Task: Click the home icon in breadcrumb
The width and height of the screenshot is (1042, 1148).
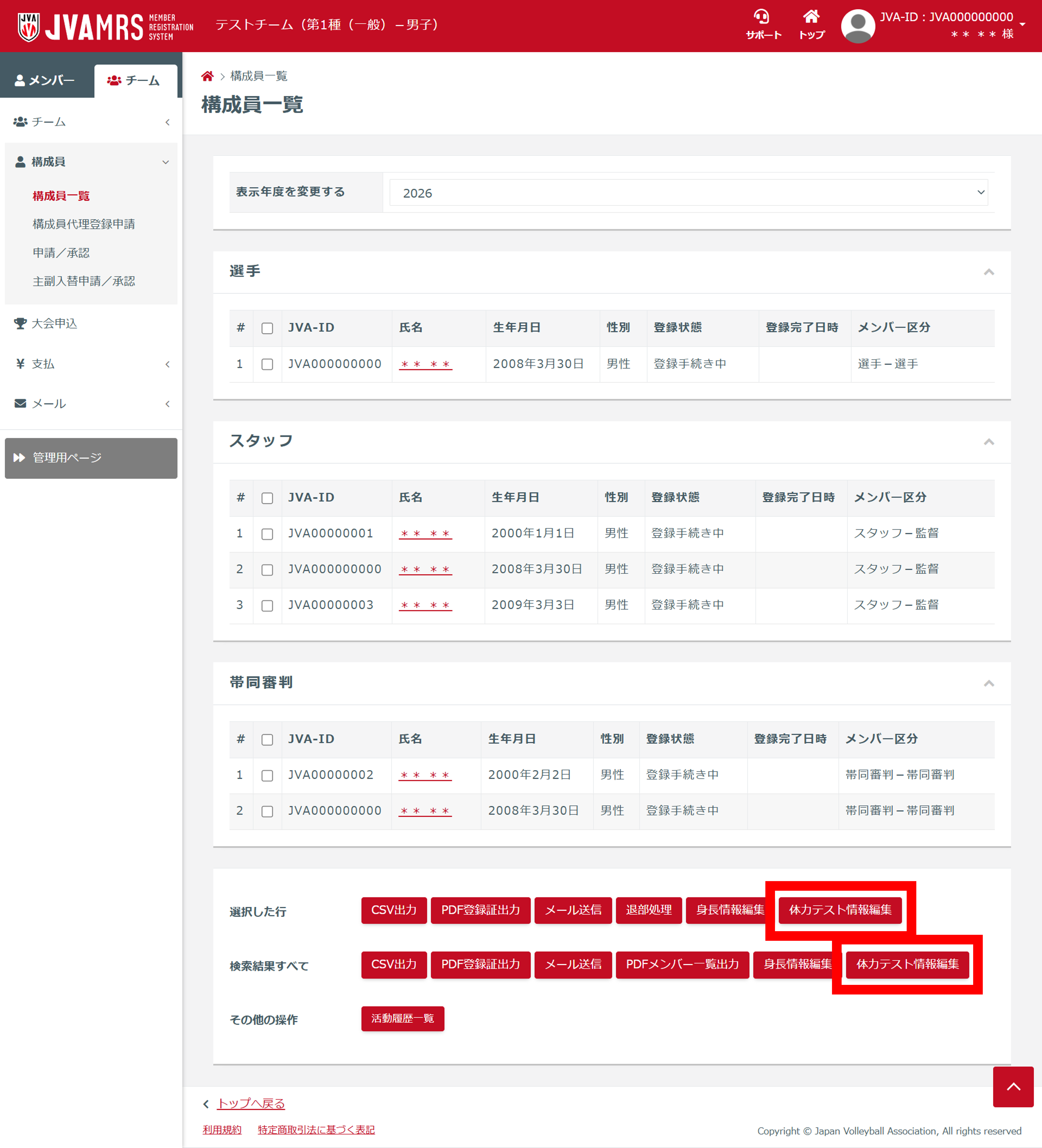Action: pyautogui.click(x=207, y=76)
